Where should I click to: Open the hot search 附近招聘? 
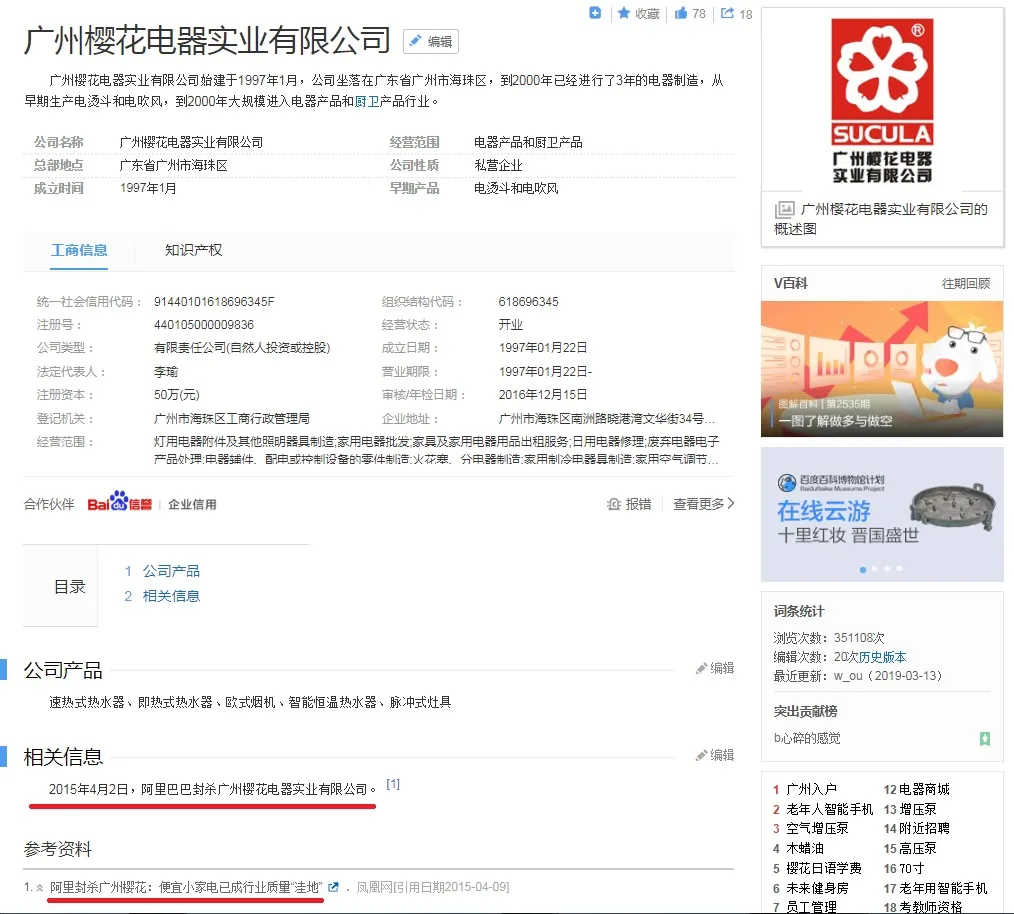pos(924,829)
